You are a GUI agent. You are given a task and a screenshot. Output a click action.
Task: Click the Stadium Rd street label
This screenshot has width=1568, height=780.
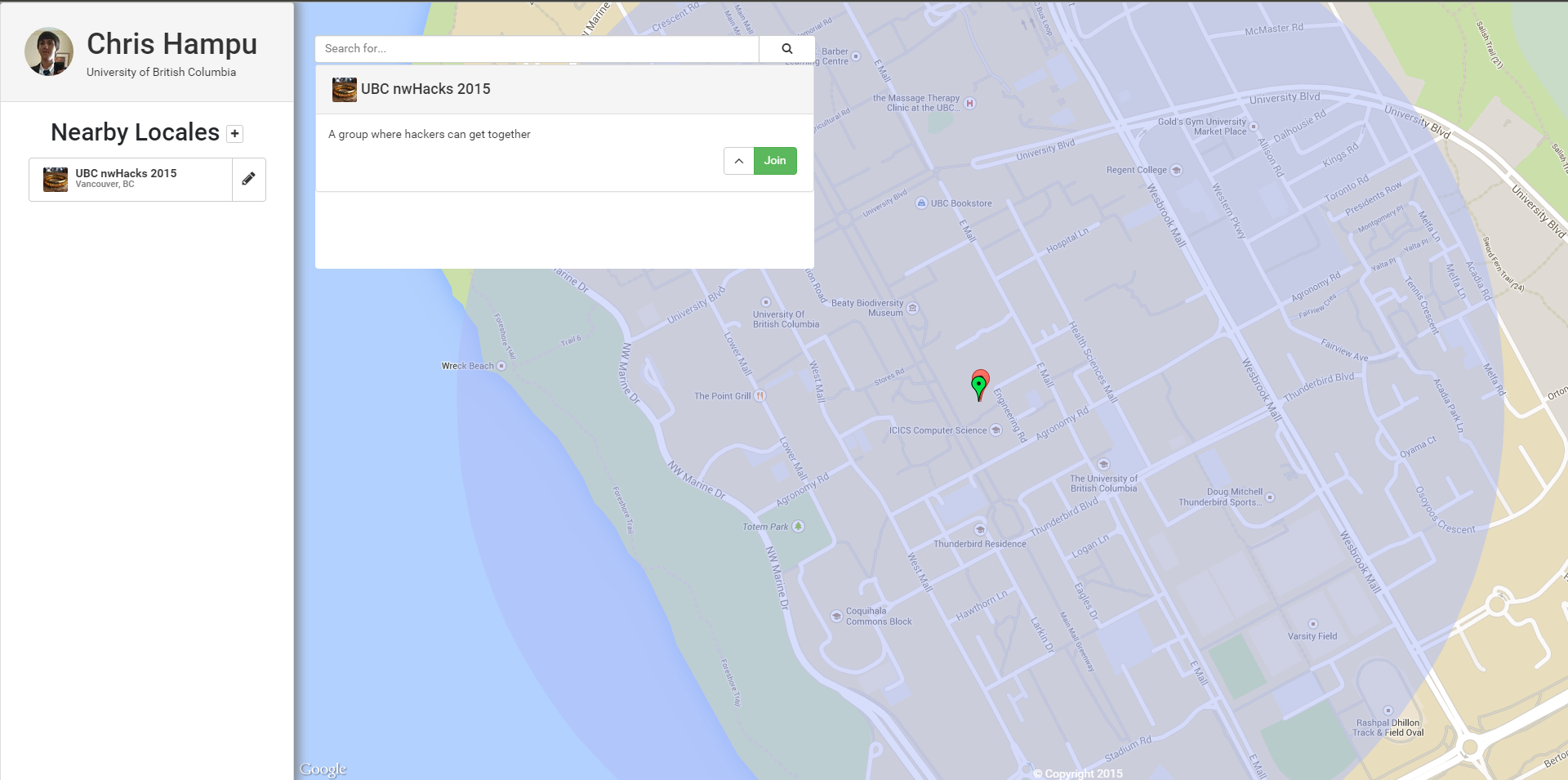(x=1128, y=748)
